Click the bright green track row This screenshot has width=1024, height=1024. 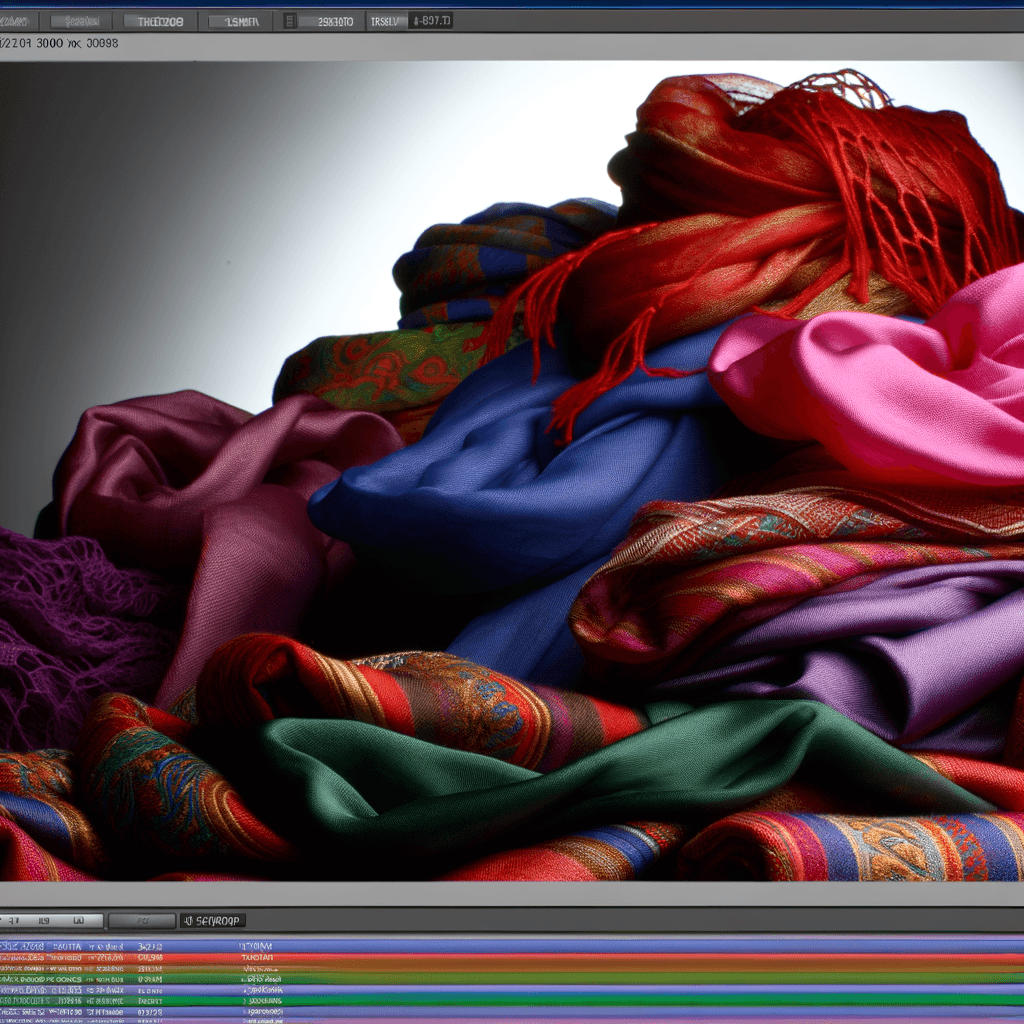(512, 1000)
